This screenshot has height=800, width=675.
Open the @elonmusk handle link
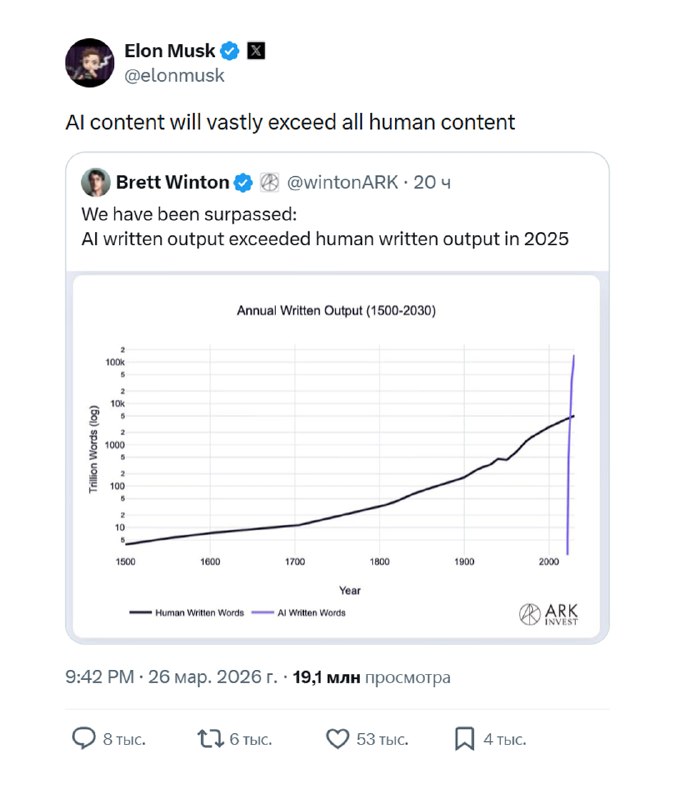(174, 75)
